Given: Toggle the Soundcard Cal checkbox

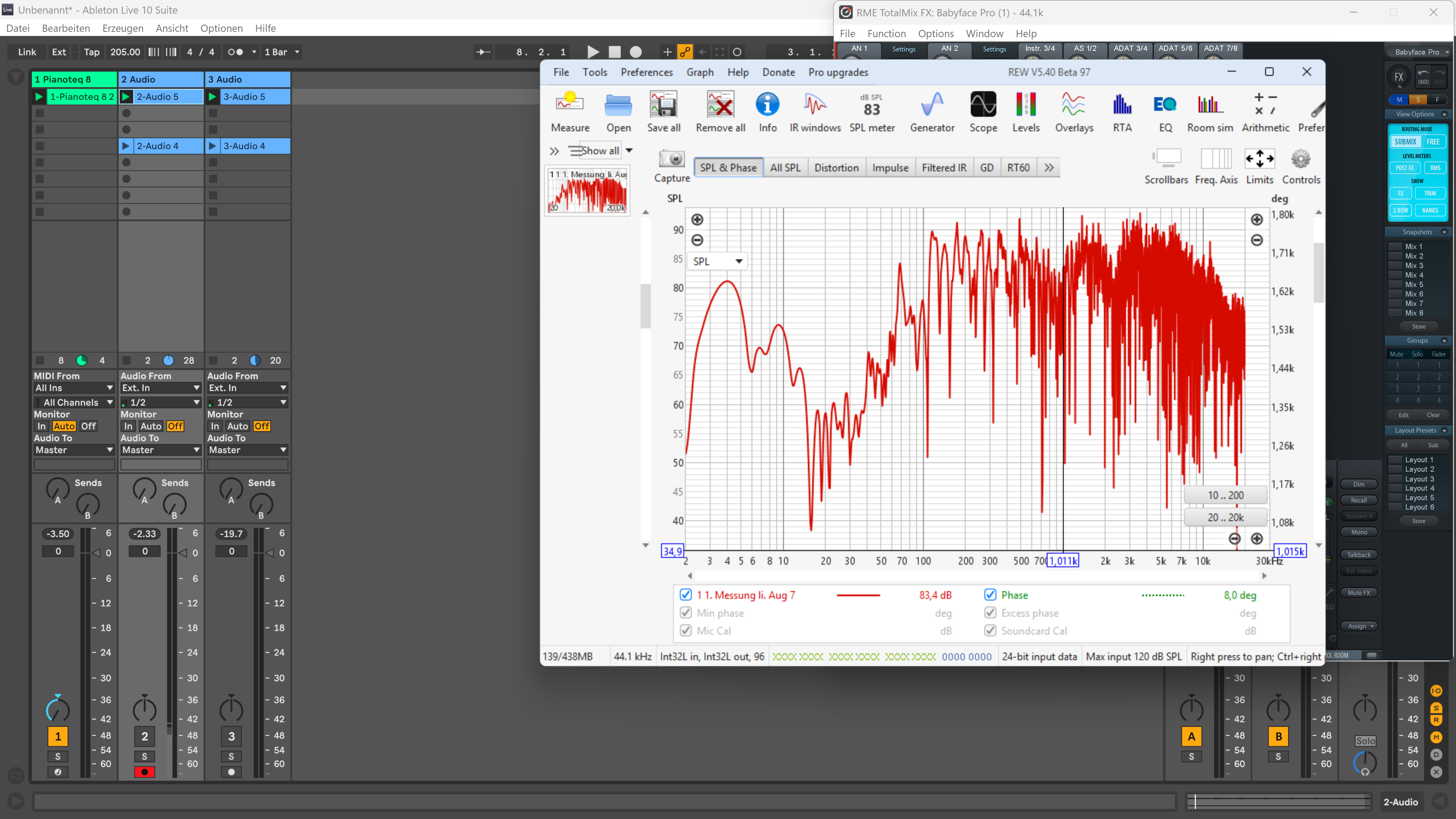Looking at the screenshot, I should click(x=990, y=630).
